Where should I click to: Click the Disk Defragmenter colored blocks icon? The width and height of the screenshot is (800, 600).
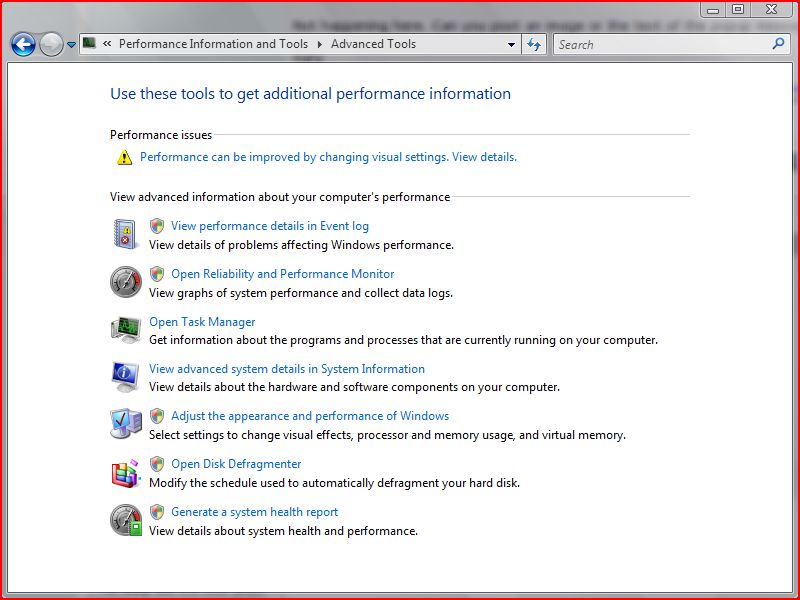click(126, 473)
